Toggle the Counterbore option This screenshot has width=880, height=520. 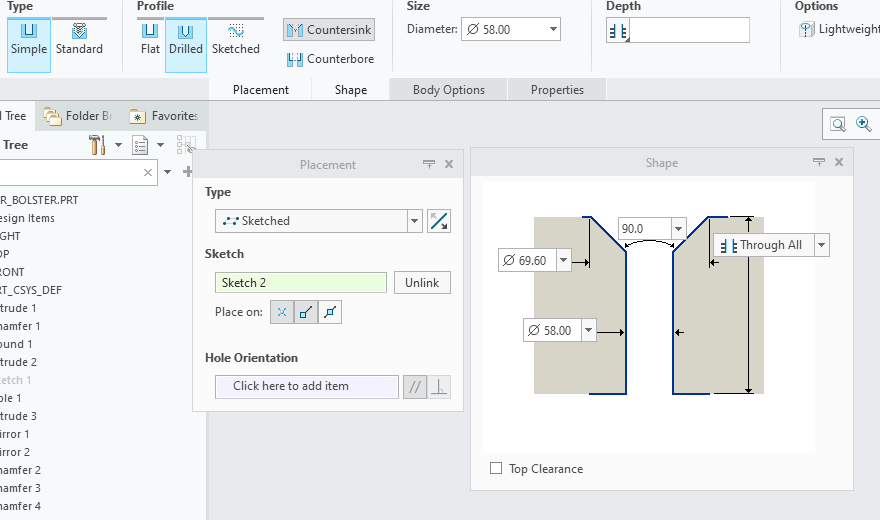tap(330, 59)
